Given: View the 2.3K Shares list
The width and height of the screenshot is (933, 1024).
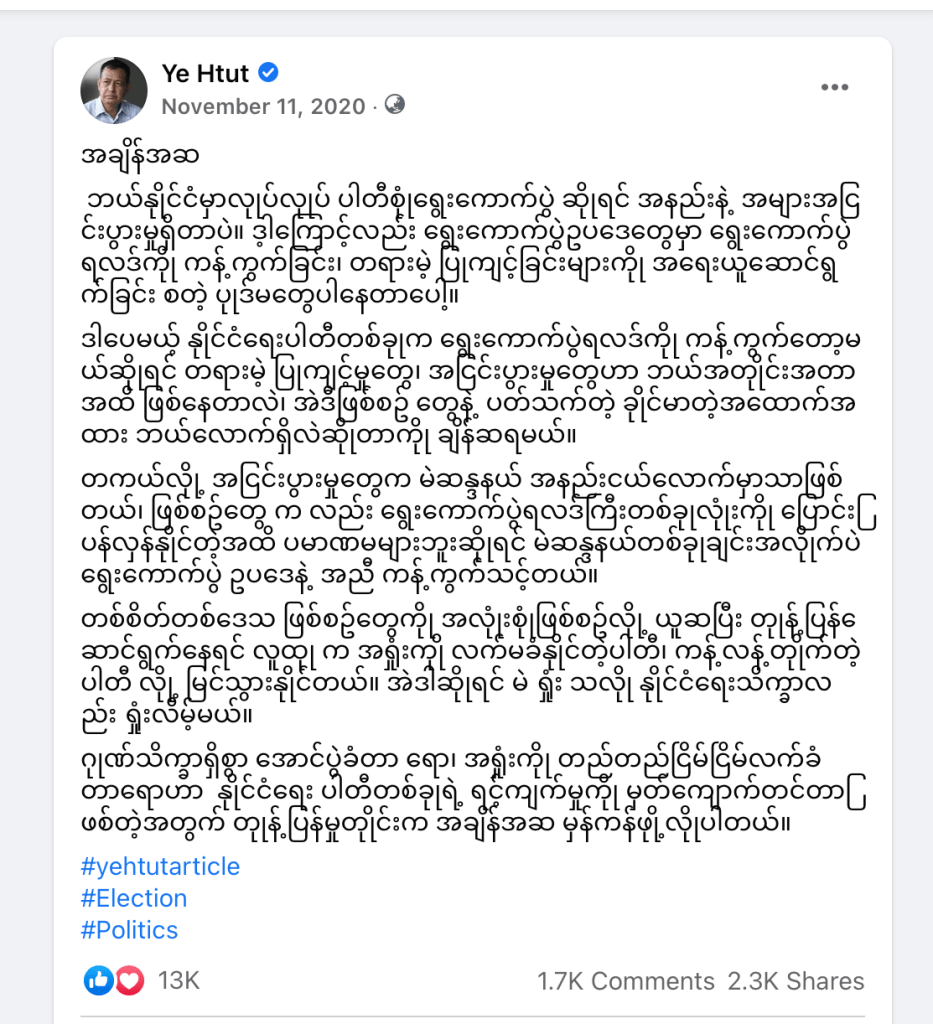Looking at the screenshot, I should pyautogui.click(x=795, y=981).
